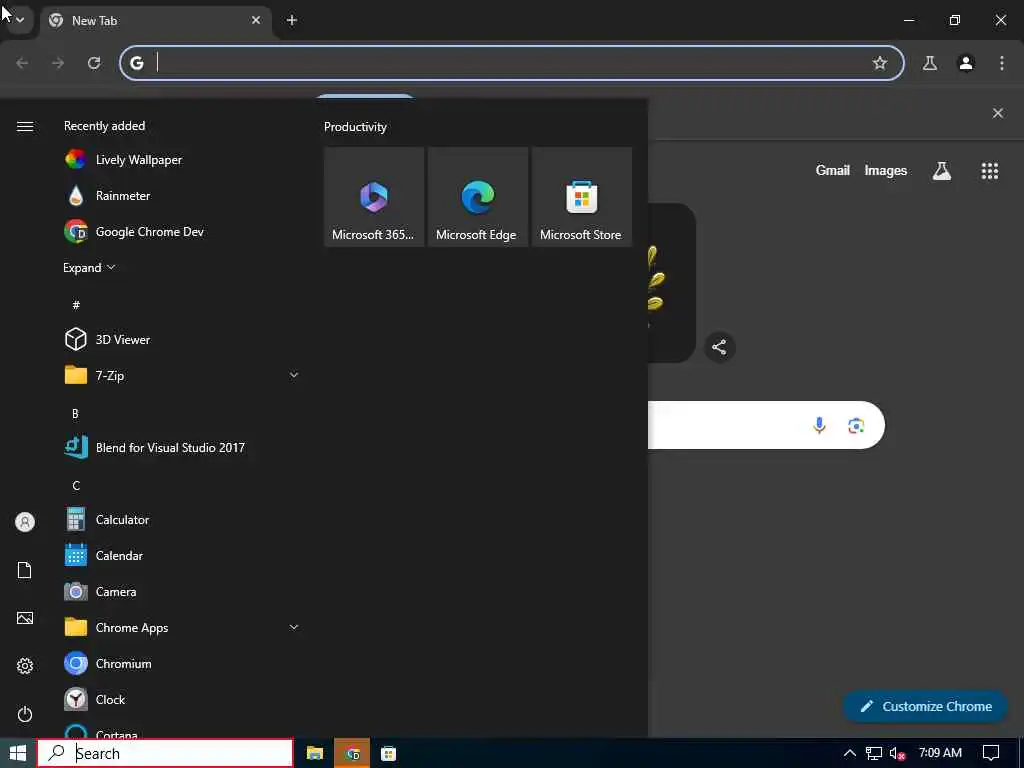Click the Google search box
The image size is (1024, 768).
(x=766, y=425)
